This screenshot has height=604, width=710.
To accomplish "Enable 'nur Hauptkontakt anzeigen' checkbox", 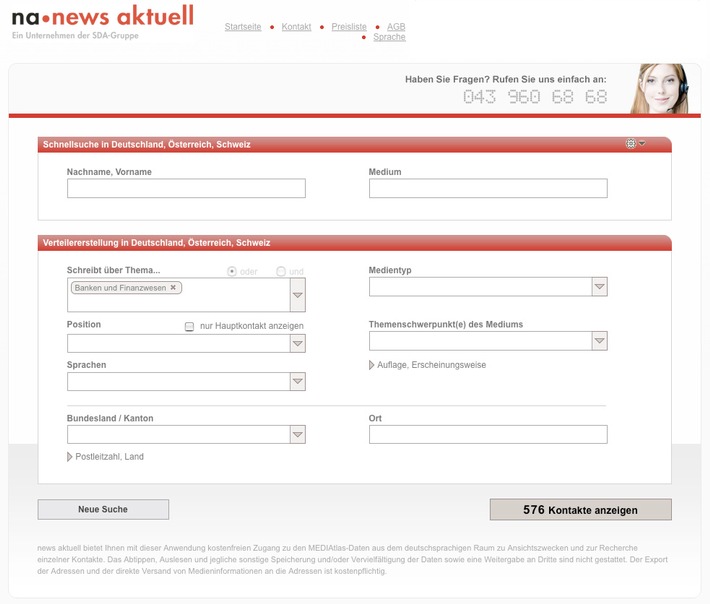I will tap(190, 326).
